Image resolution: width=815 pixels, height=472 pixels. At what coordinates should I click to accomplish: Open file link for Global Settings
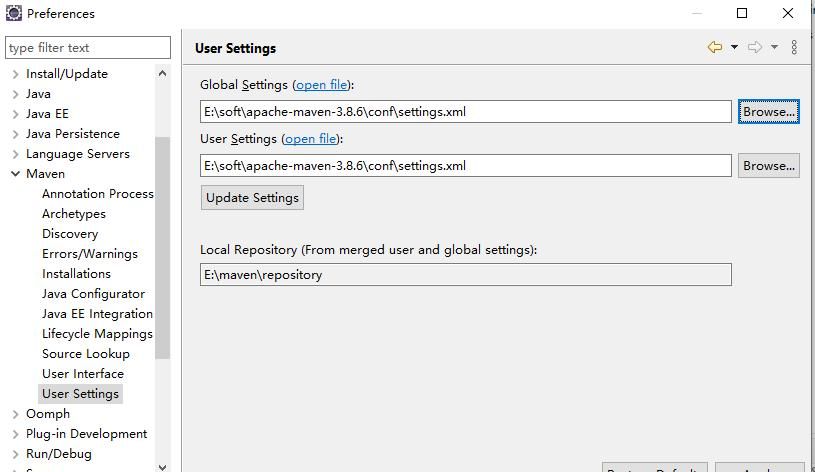[x=321, y=85]
